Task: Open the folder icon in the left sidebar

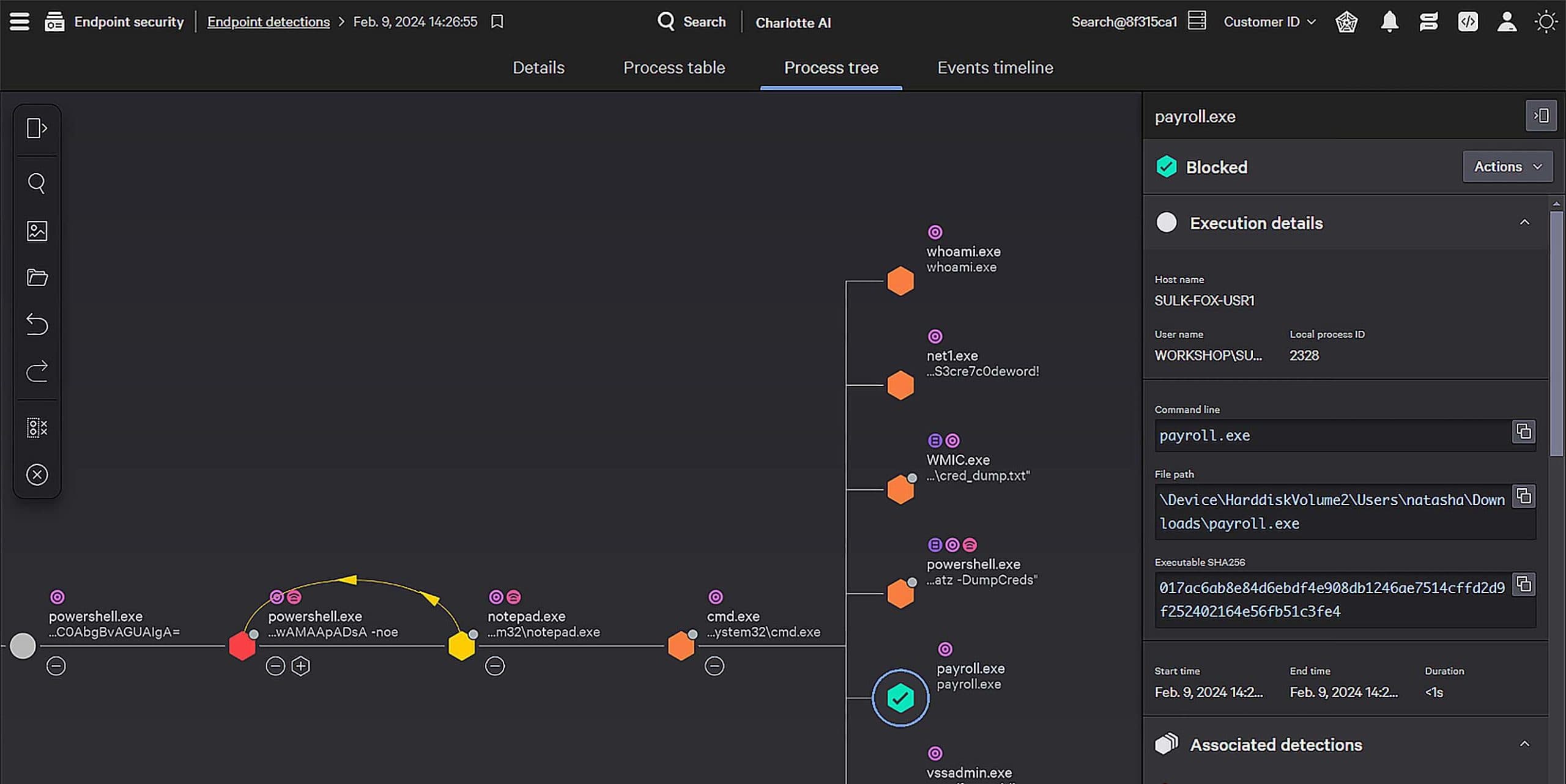Action: click(x=37, y=277)
